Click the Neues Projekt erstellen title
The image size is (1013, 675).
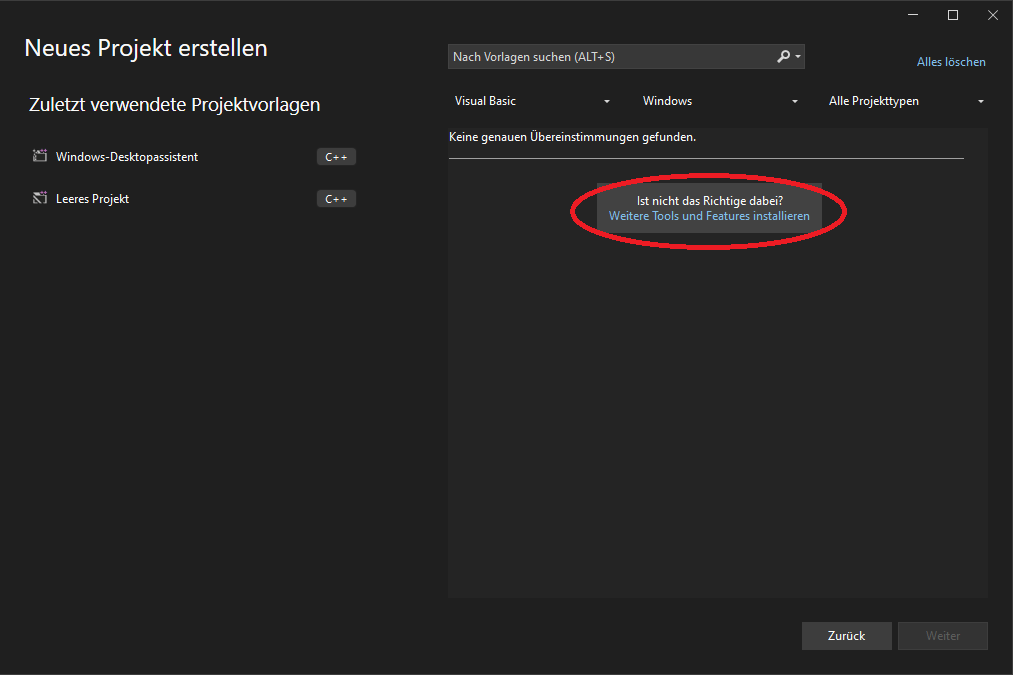point(146,48)
